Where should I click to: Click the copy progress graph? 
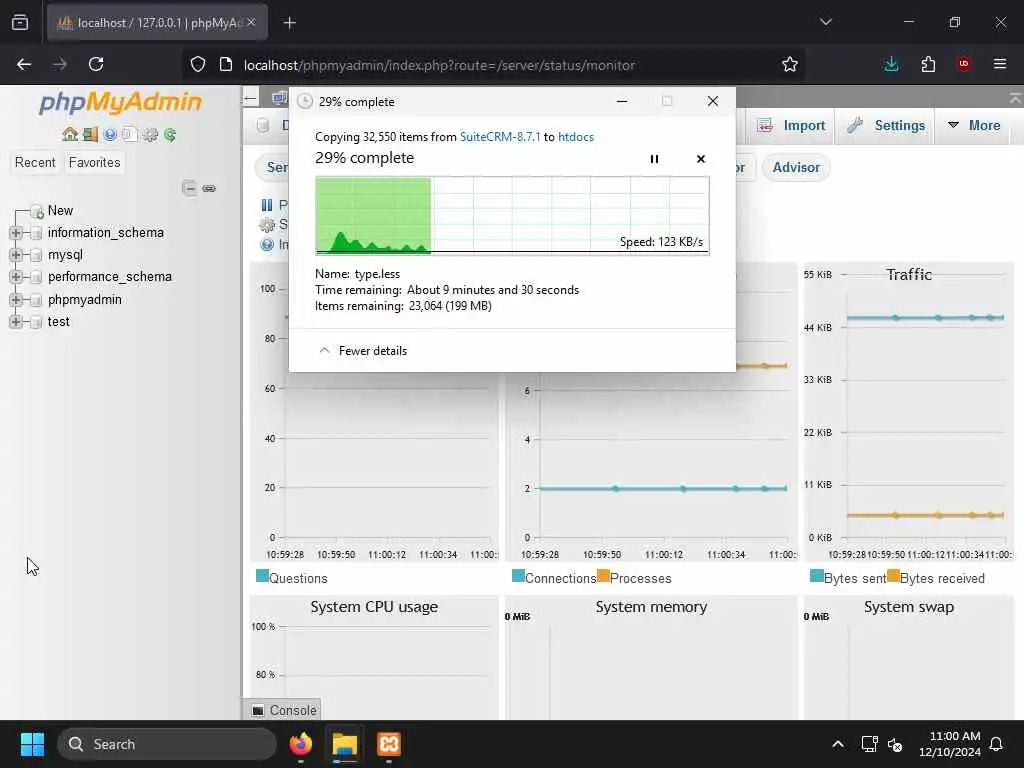coord(512,215)
